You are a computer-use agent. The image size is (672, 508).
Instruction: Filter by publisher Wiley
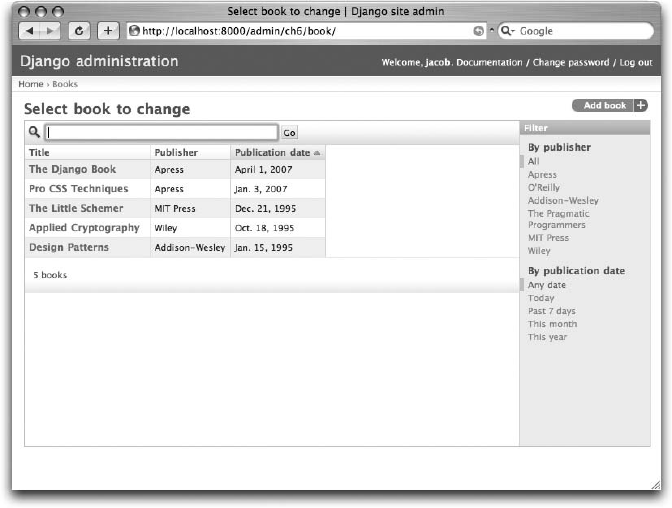pos(539,251)
